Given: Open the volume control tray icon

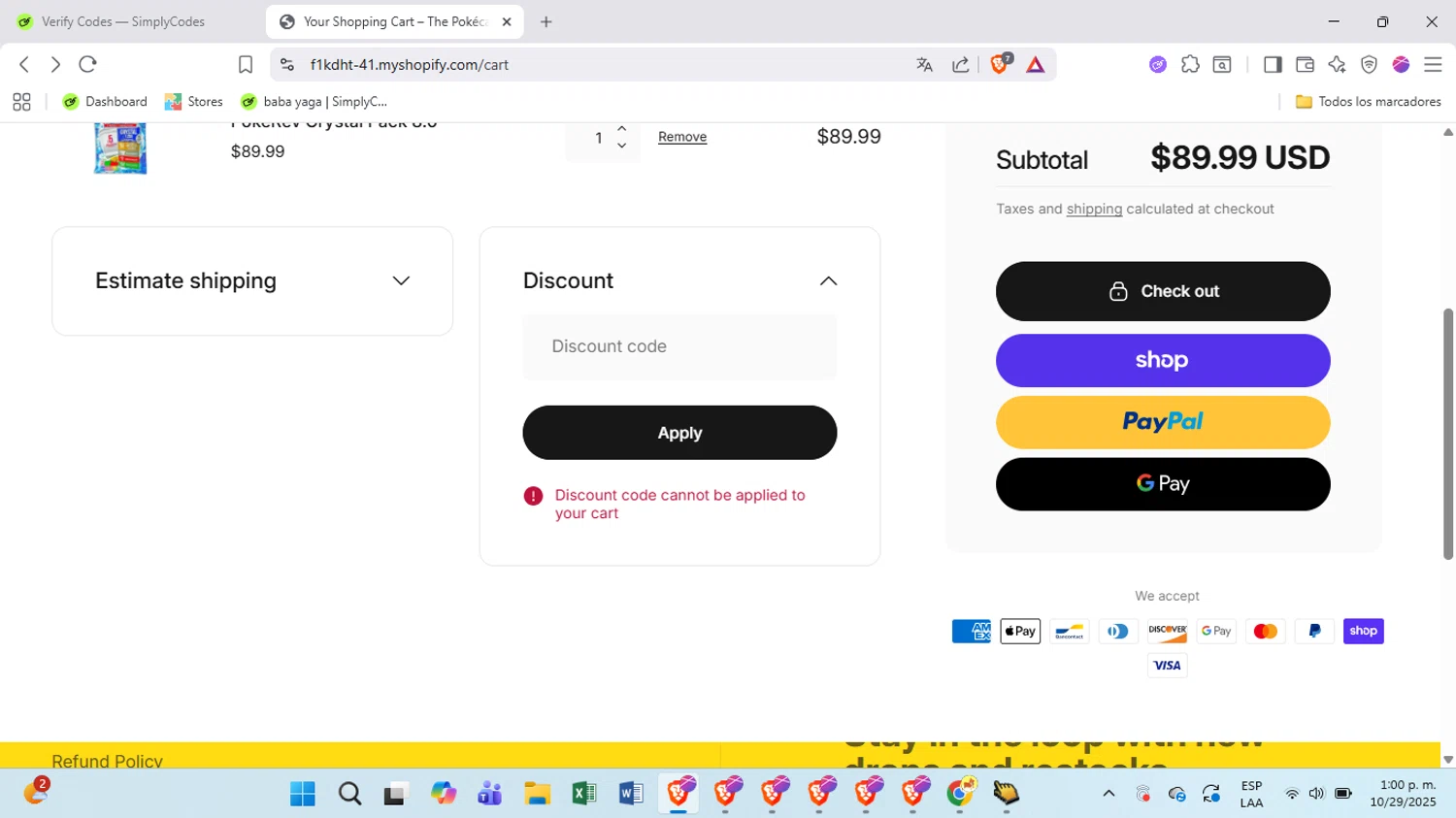Looking at the screenshot, I should [x=1316, y=794].
